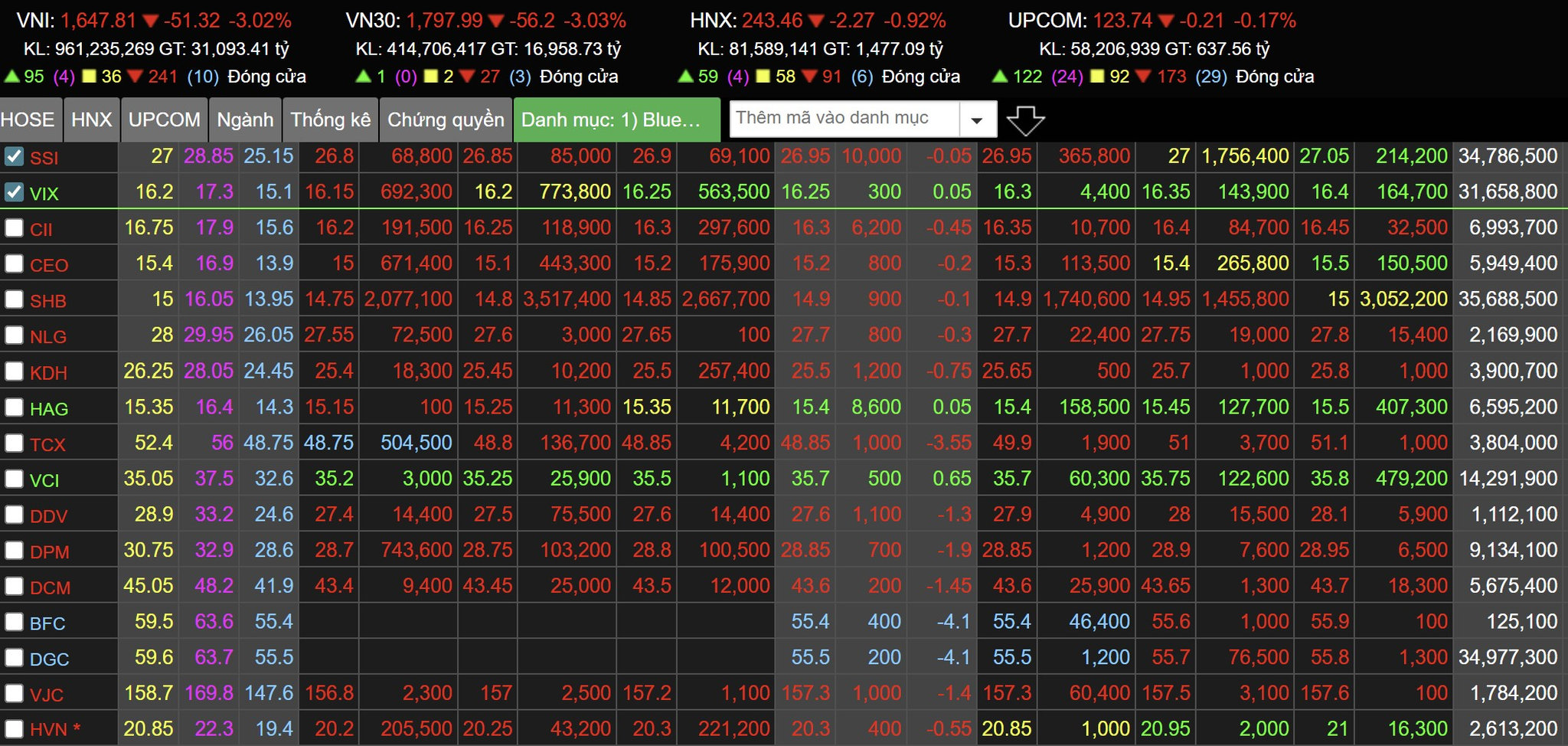This screenshot has height=746, width=1568.
Task: Click the VCI ticker symbol
Action: 44,480
